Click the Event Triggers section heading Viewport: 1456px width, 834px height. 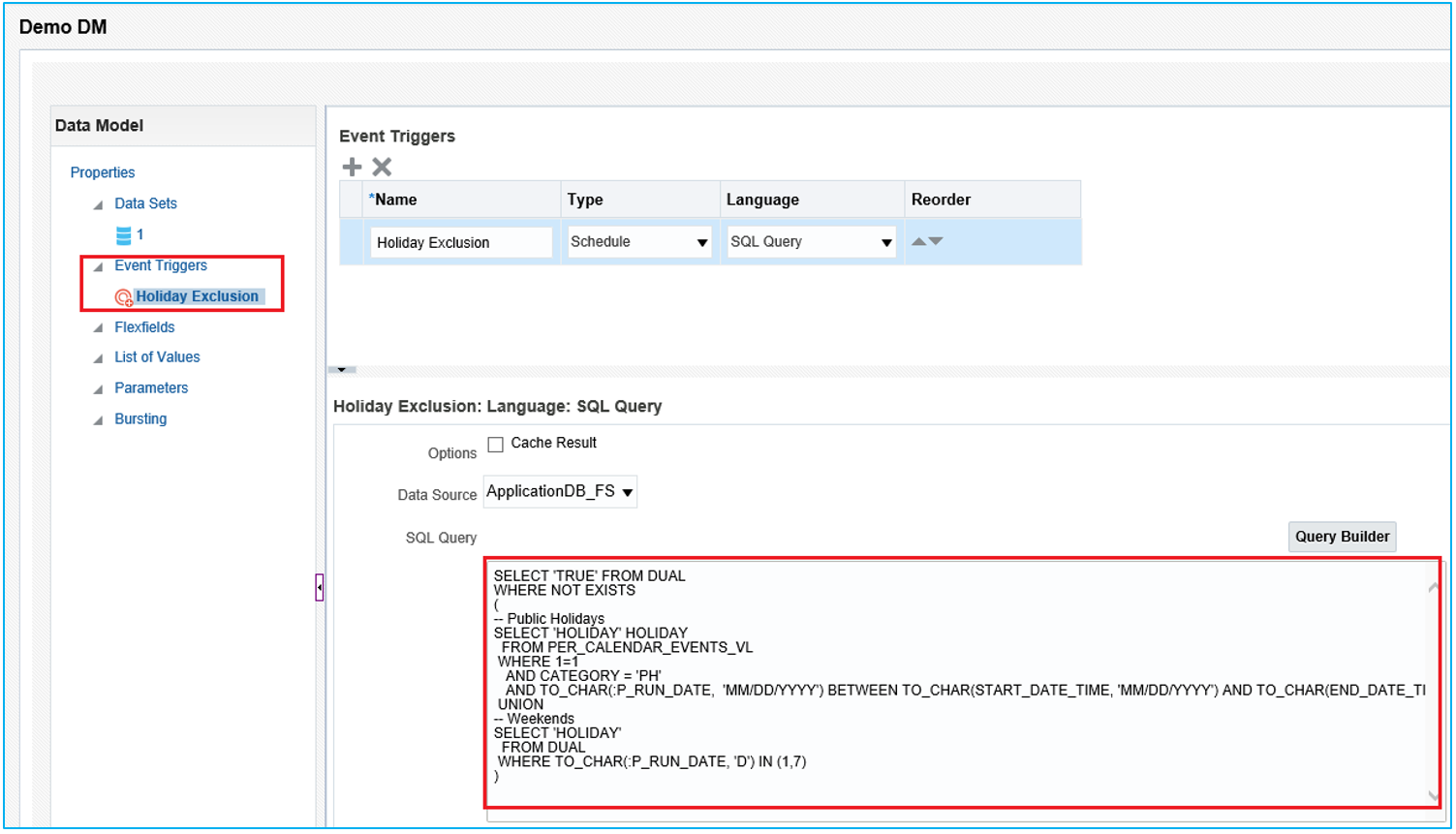pyautogui.click(x=397, y=137)
